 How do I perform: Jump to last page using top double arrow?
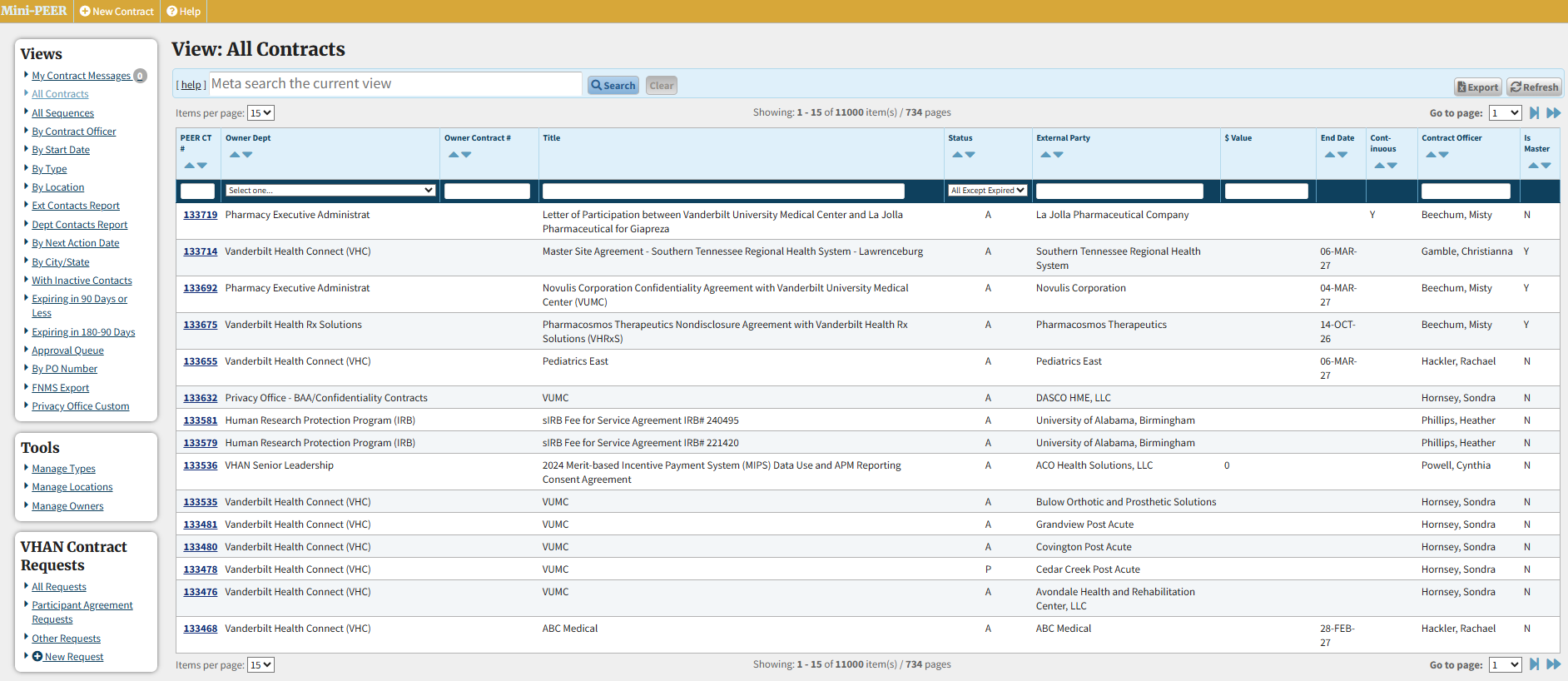tap(1553, 113)
